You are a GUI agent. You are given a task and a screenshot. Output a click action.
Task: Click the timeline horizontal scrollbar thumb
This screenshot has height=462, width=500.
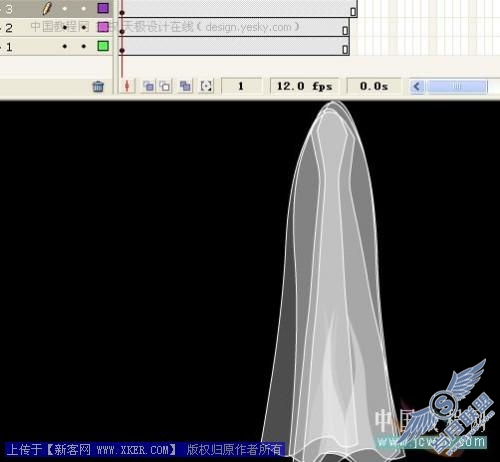tap(457, 87)
